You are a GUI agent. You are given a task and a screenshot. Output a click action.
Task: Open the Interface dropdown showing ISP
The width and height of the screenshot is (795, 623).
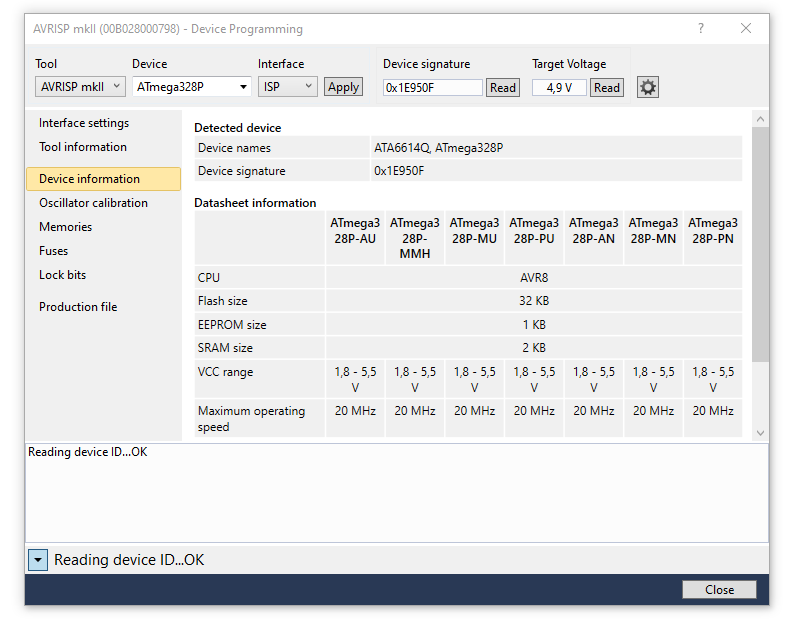(287, 87)
